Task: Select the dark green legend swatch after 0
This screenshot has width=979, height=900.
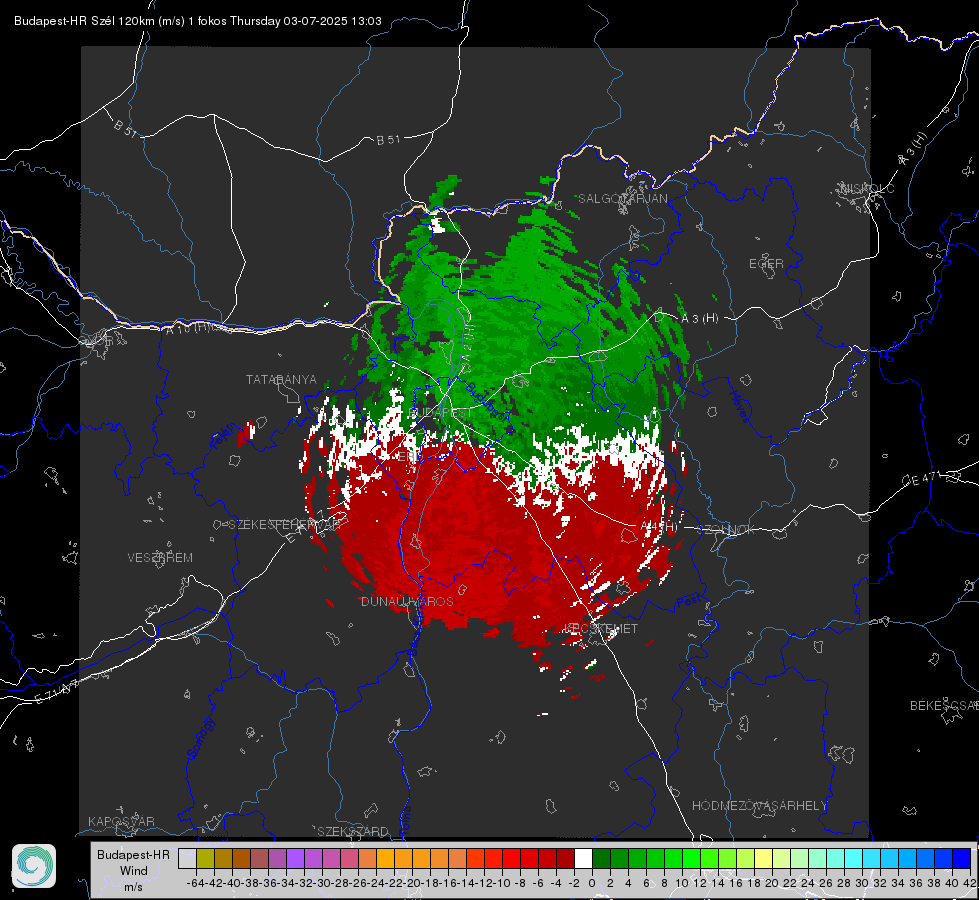Action: click(601, 858)
